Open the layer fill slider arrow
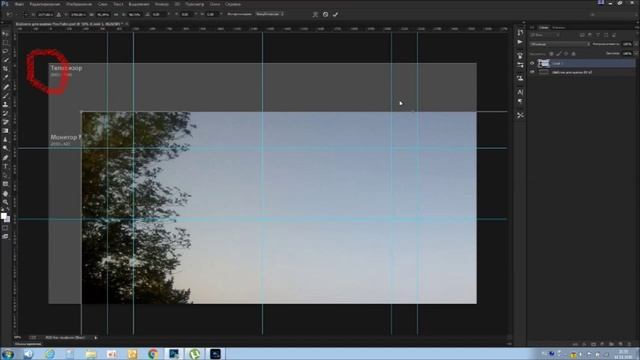 [635, 53]
